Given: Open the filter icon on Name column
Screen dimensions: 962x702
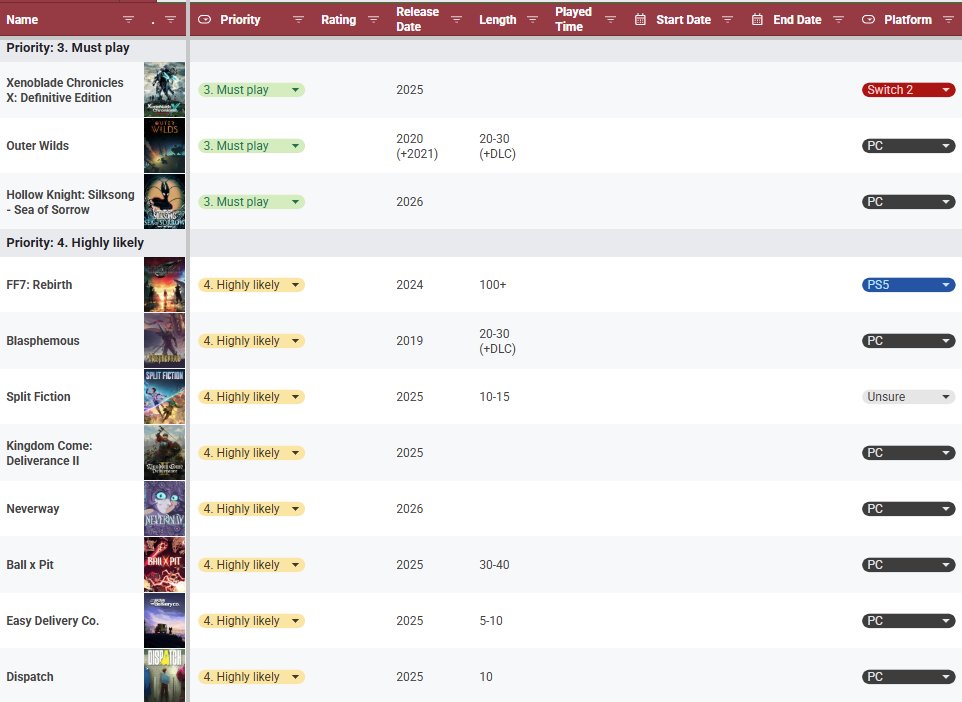Looking at the screenshot, I should tap(128, 20).
